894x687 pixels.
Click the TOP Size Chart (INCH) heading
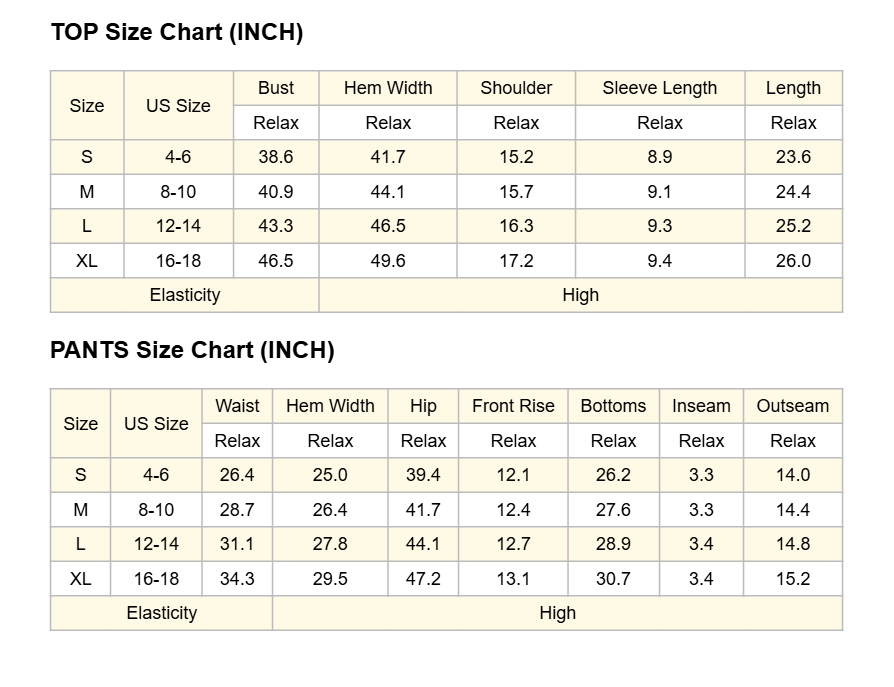[x=177, y=32]
